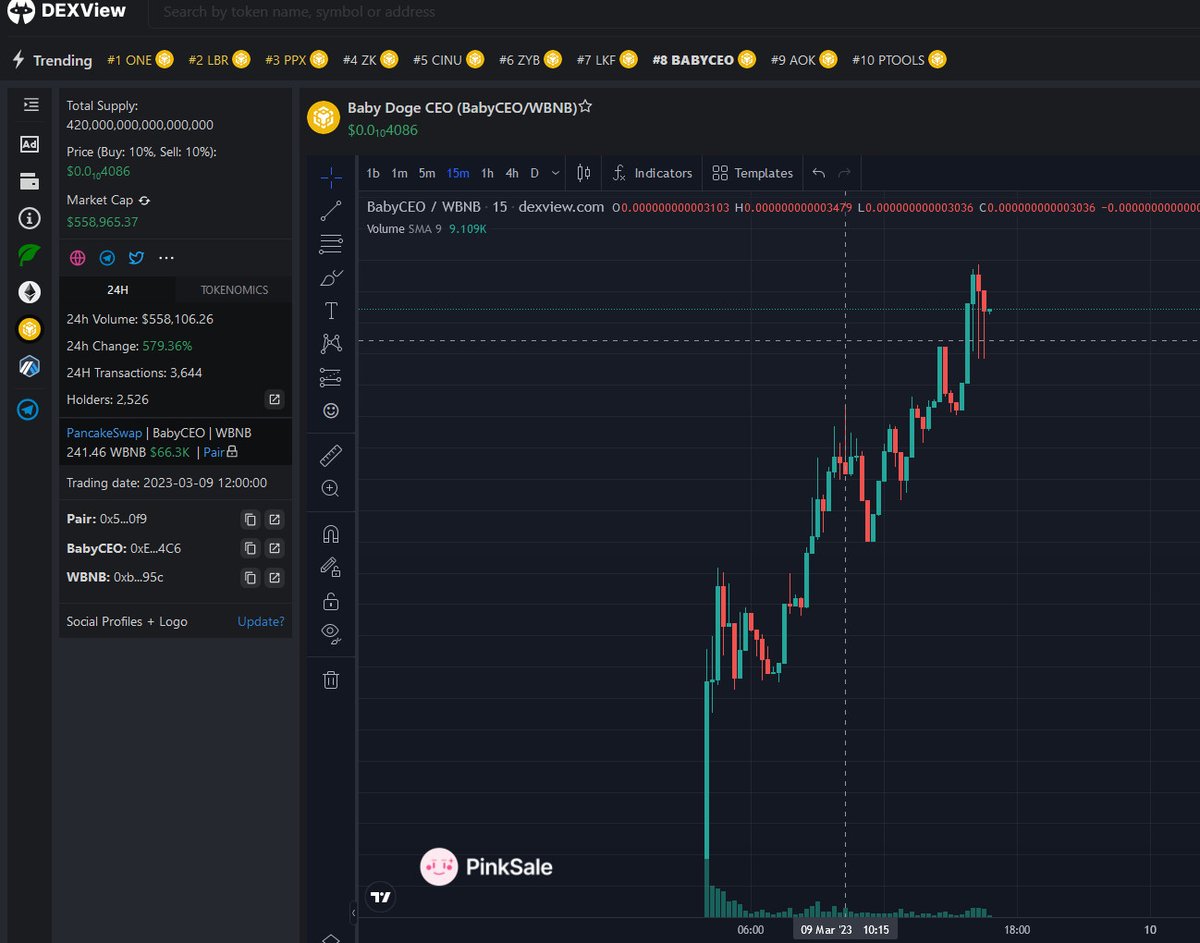Screen dimensions: 1200x943
Task: Select the 1b chart interval
Action: (x=373, y=173)
